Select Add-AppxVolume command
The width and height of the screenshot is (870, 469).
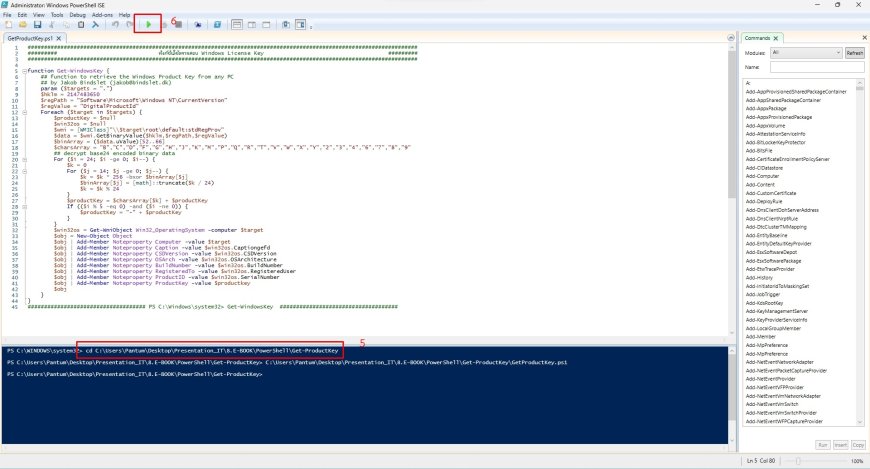click(766, 125)
